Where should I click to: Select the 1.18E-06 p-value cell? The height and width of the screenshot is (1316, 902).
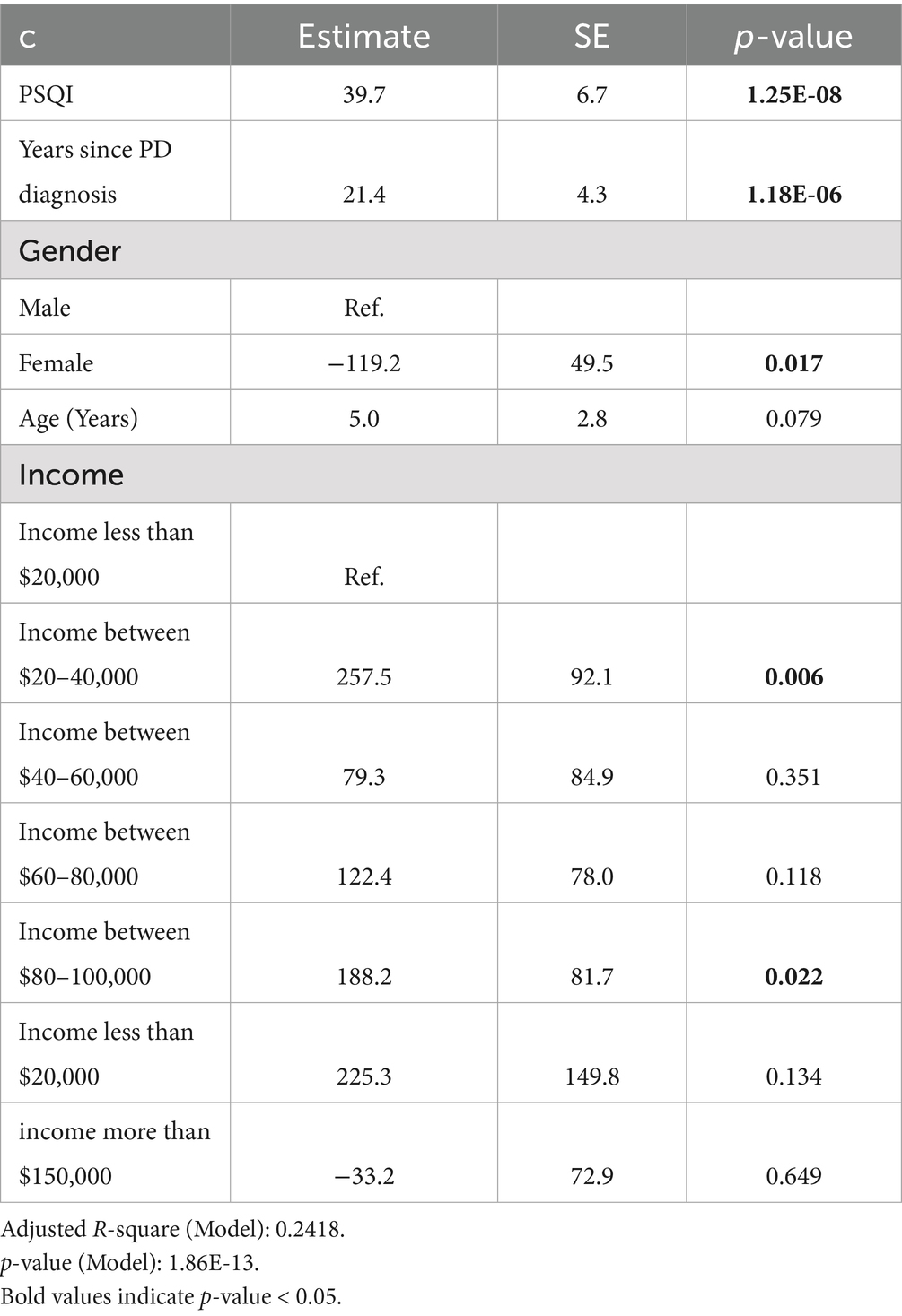(793, 194)
